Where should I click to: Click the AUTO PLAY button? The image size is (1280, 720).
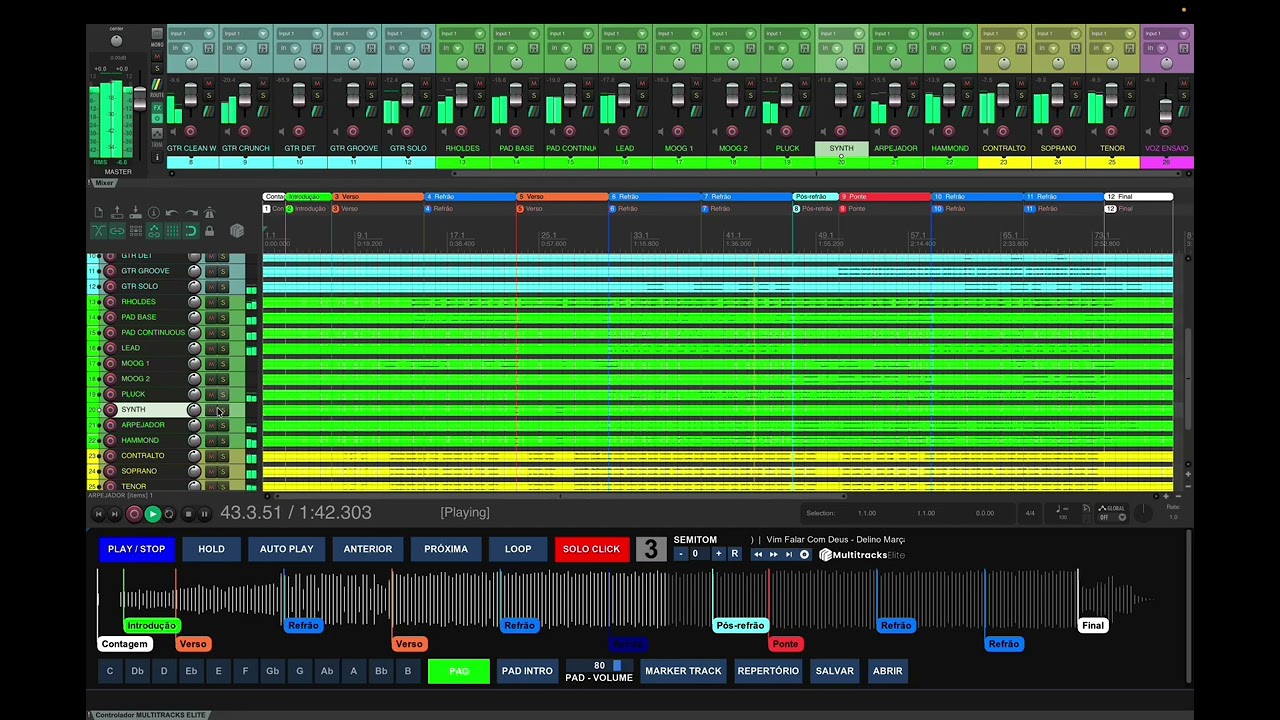(287, 549)
